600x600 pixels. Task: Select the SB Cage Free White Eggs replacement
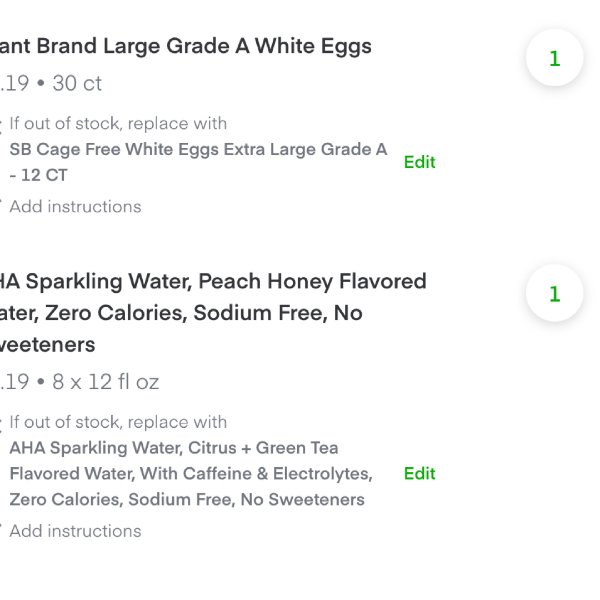point(198,162)
